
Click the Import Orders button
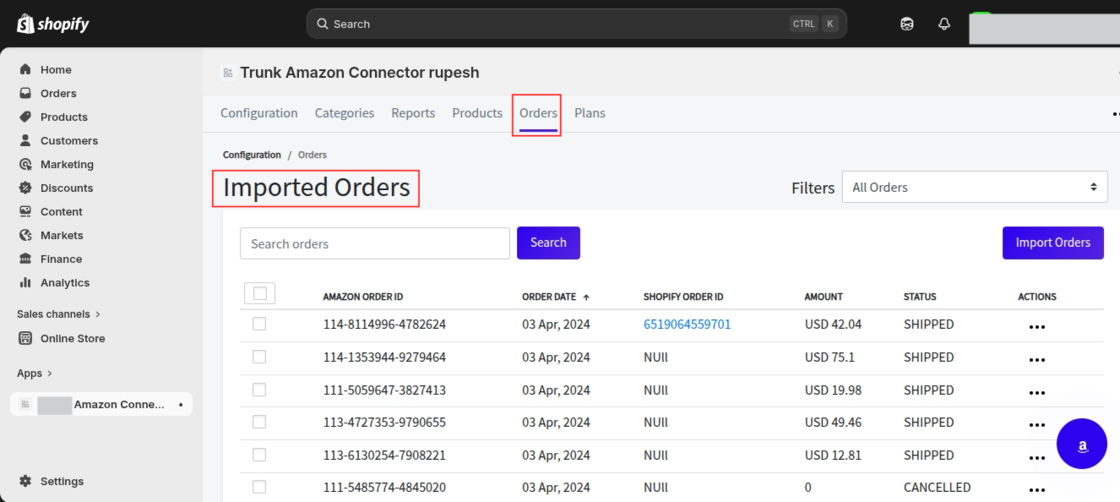pyautogui.click(x=1052, y=243)
